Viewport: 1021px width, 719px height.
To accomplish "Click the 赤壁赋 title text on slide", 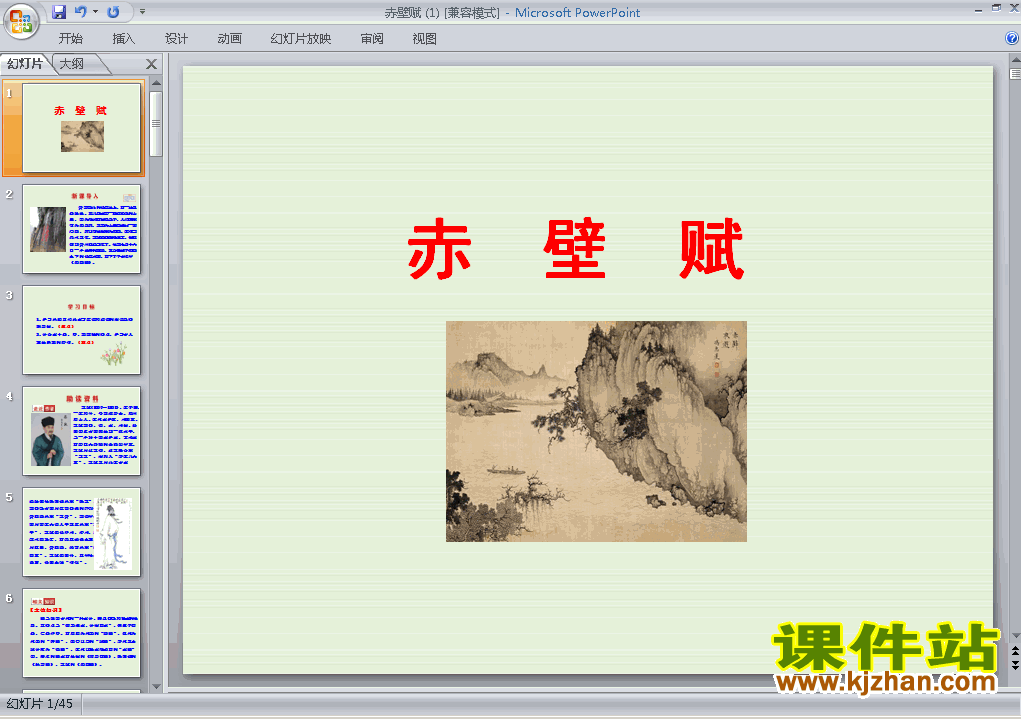I will point(576,249).
